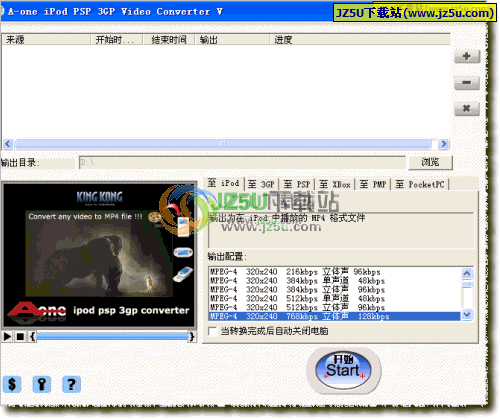Image resolution: width=500 pixels, height=419 pixels.
Task: Click the film reel icon in preview
Action: click(155, 218)
